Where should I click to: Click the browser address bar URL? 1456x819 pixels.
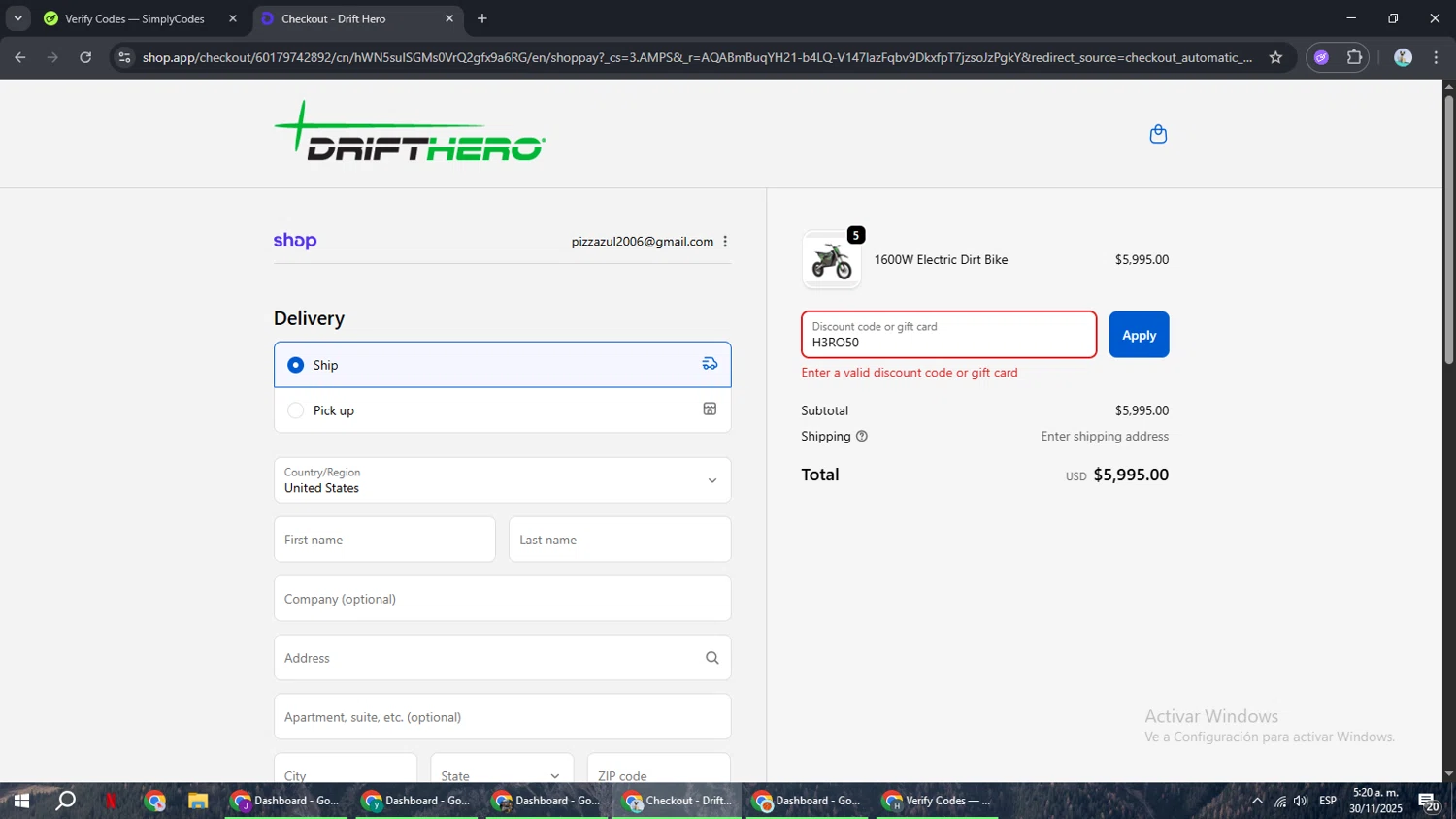[x=697, y=57]
